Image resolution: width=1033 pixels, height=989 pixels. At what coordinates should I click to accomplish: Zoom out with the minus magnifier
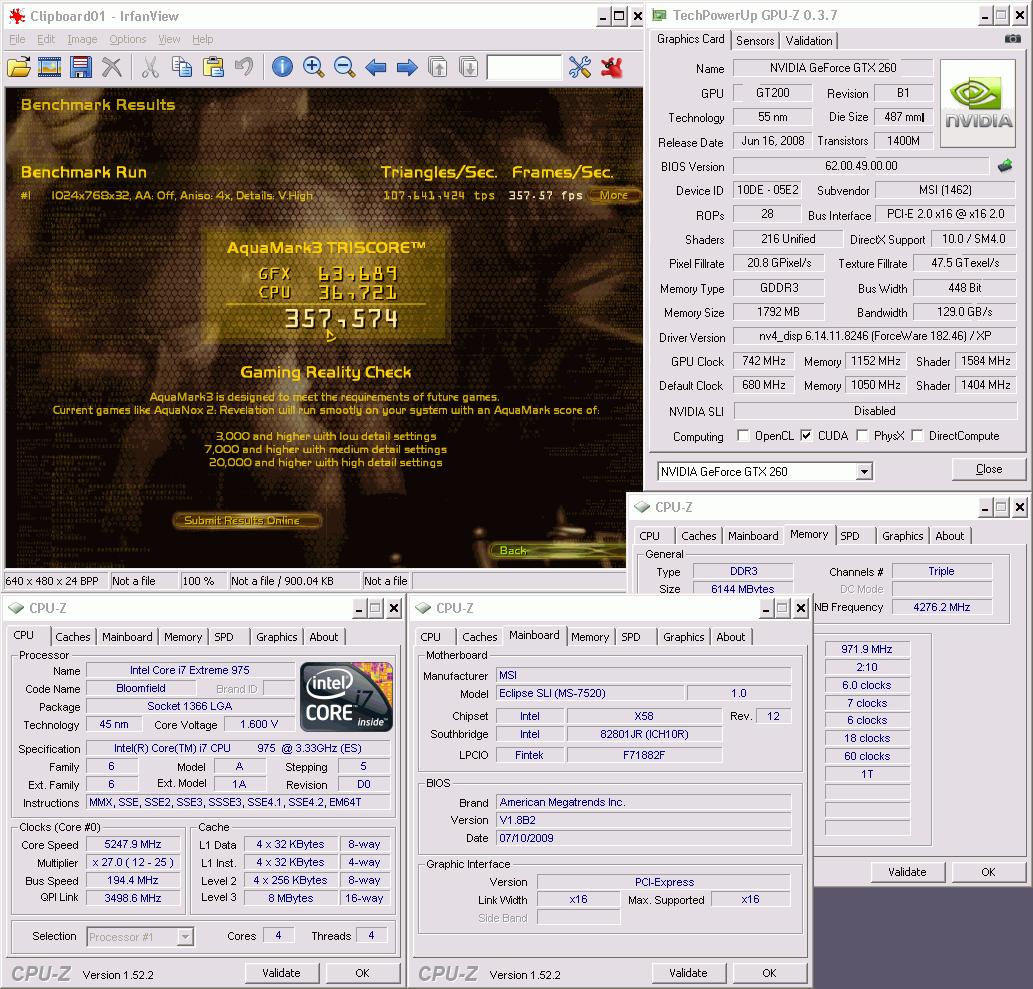click(345, 67)
